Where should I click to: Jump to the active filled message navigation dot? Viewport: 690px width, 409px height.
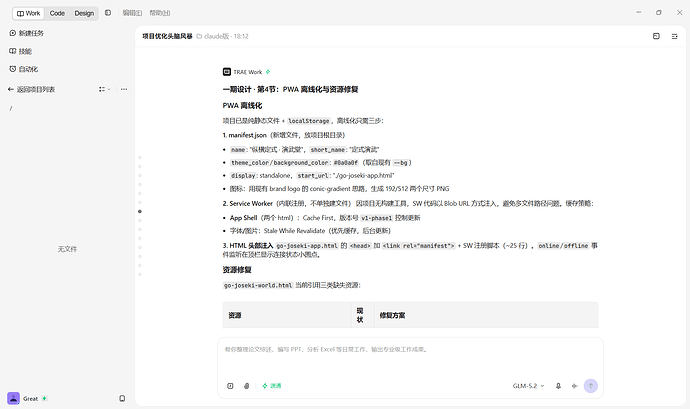(140, 211)
